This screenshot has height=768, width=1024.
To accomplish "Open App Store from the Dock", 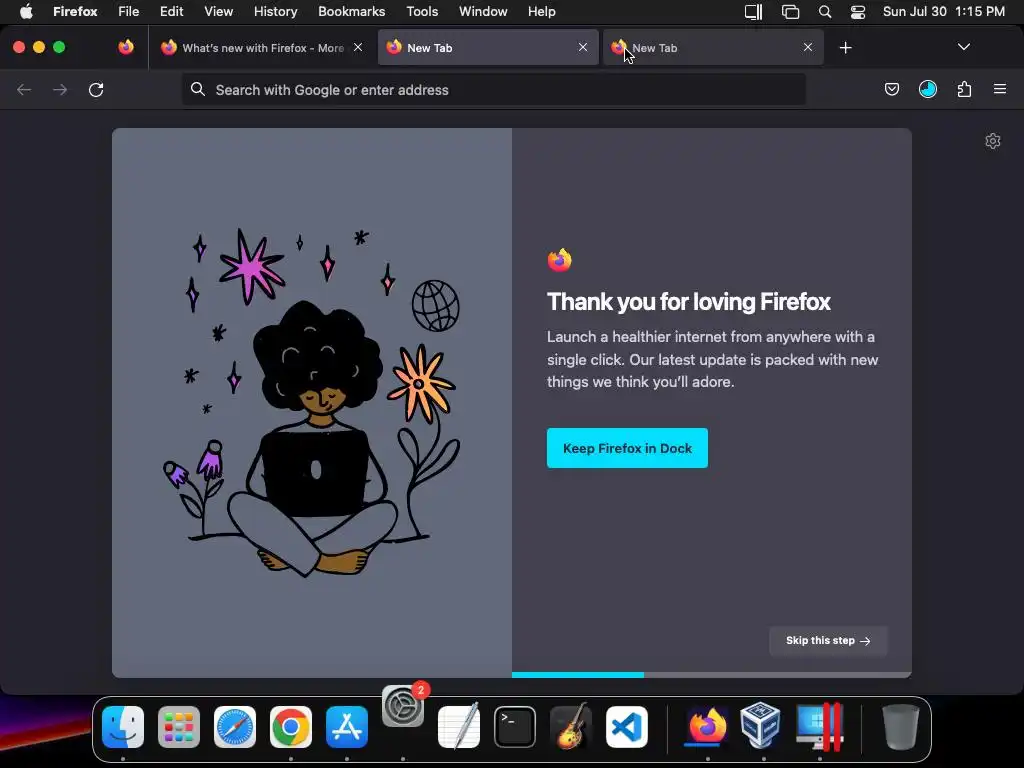I will [347, 727].
